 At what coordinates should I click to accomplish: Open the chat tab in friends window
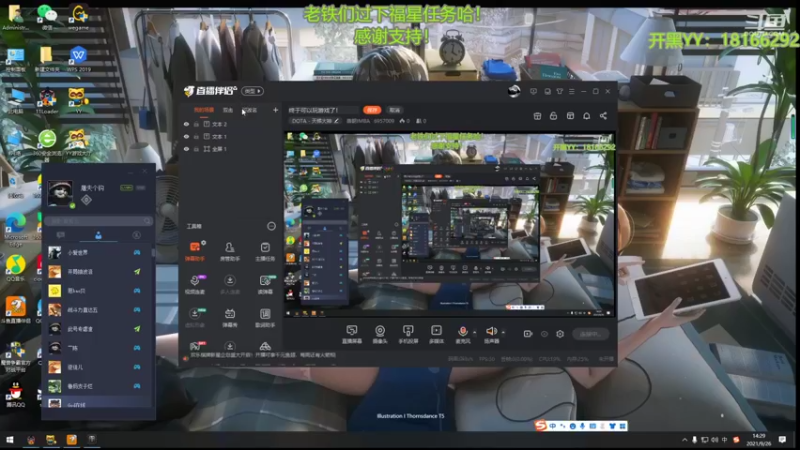61,235
